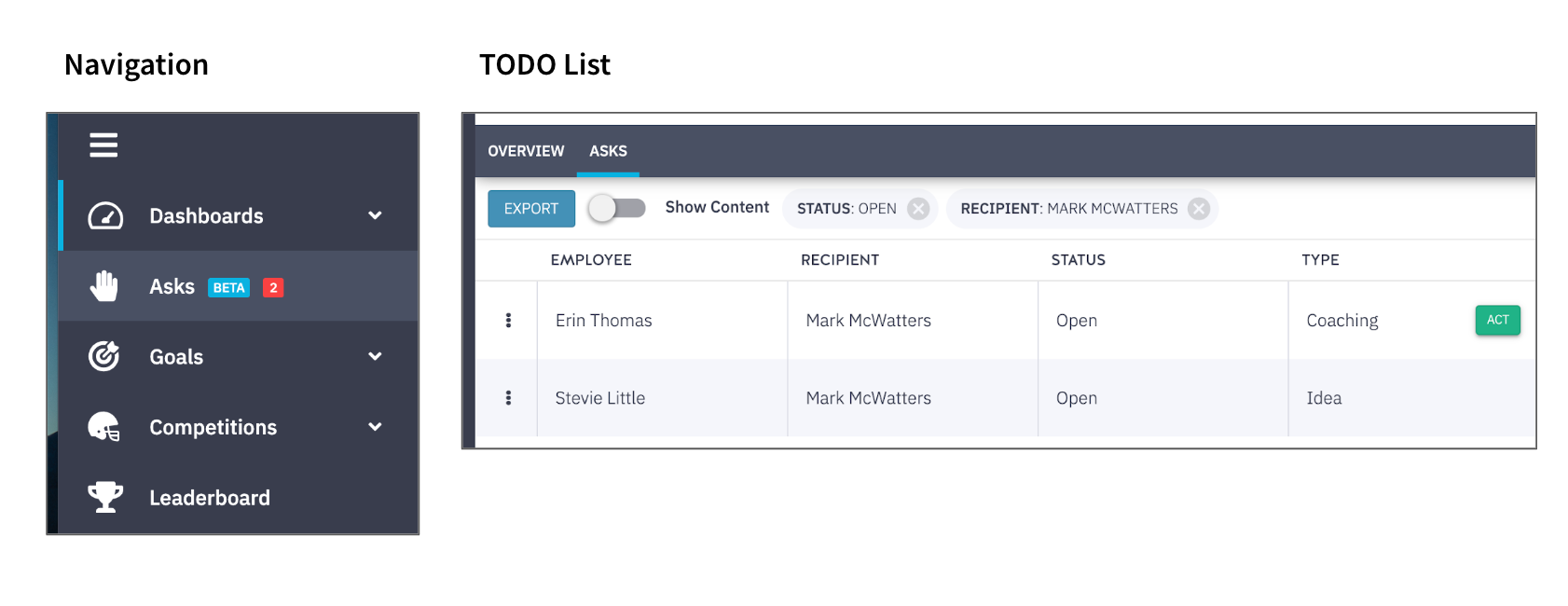Image resolution: width=1568 pixels, height=606 pixels.
Task: Click the Competitions helmet icon
Action: pyautogui.click(x=104, y=427)
